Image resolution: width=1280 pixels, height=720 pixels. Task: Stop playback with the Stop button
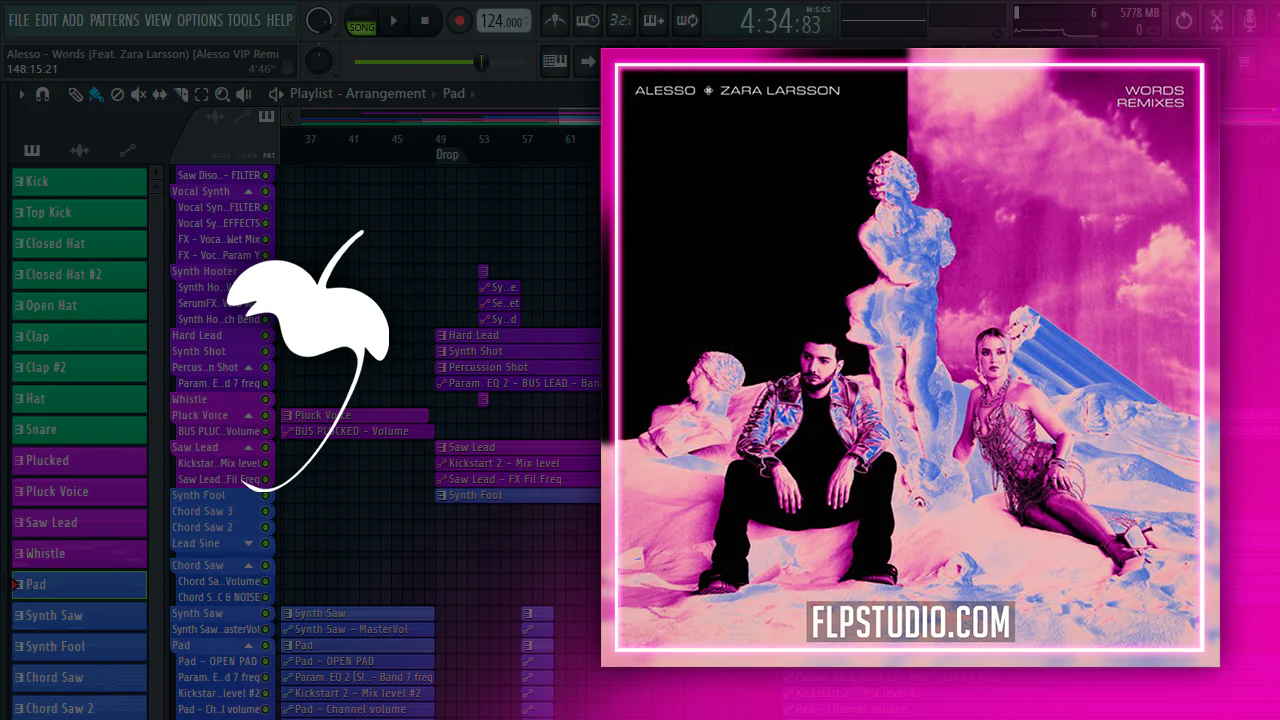[425, 20]
